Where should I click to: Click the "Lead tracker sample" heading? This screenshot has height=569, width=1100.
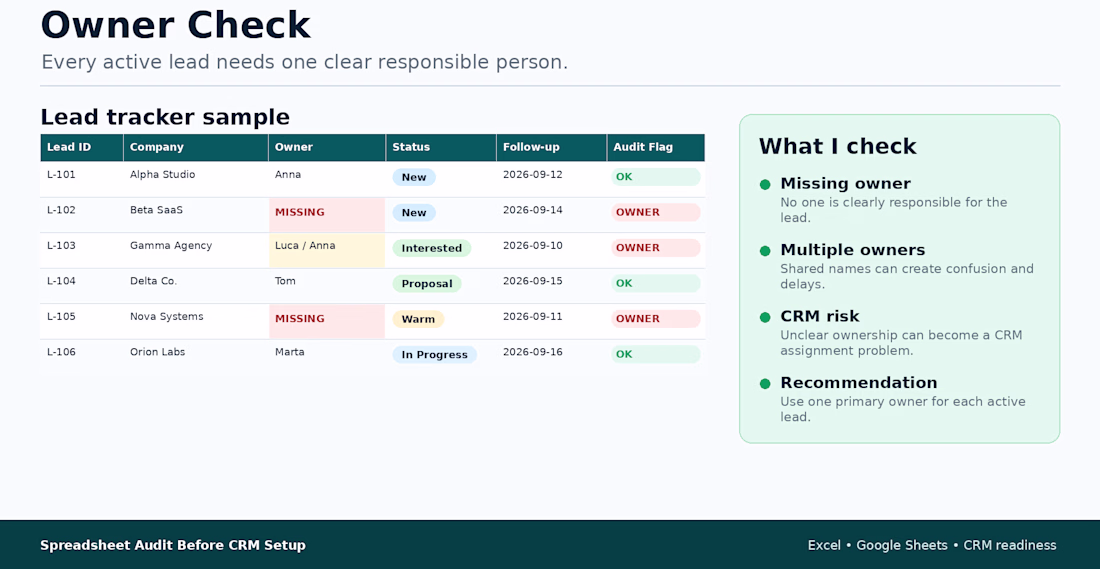click(x=165, y=116)
